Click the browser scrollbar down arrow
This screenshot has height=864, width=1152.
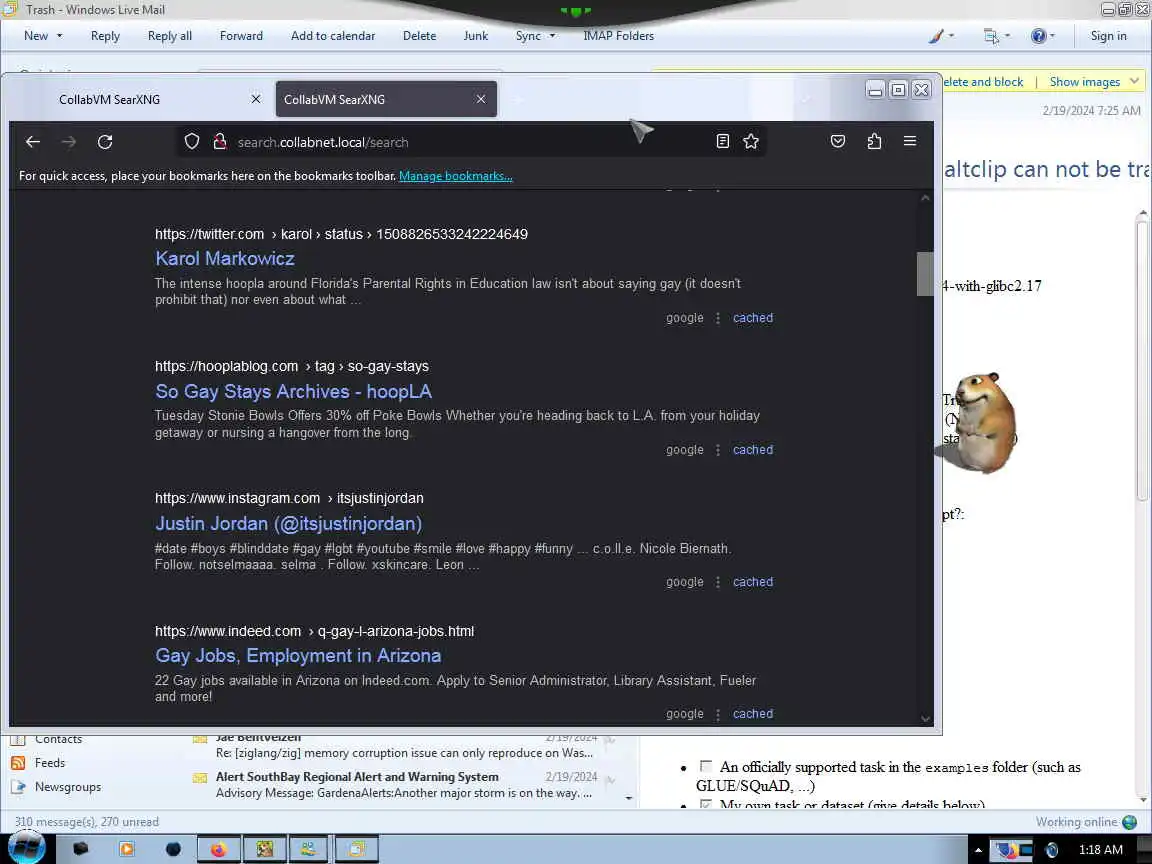coord(925,719)
